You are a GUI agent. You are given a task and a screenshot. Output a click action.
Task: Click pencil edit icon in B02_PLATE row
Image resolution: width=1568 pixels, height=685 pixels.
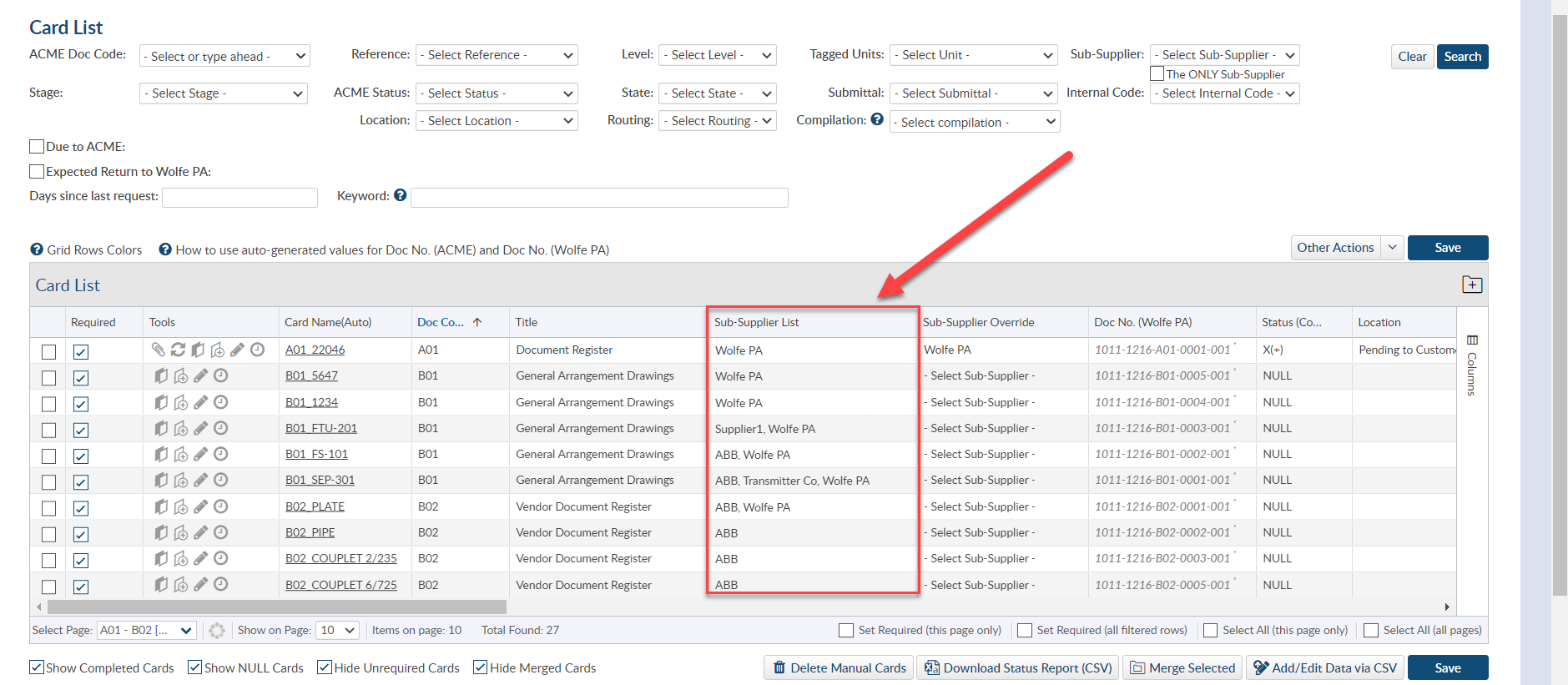coord(200,506)
